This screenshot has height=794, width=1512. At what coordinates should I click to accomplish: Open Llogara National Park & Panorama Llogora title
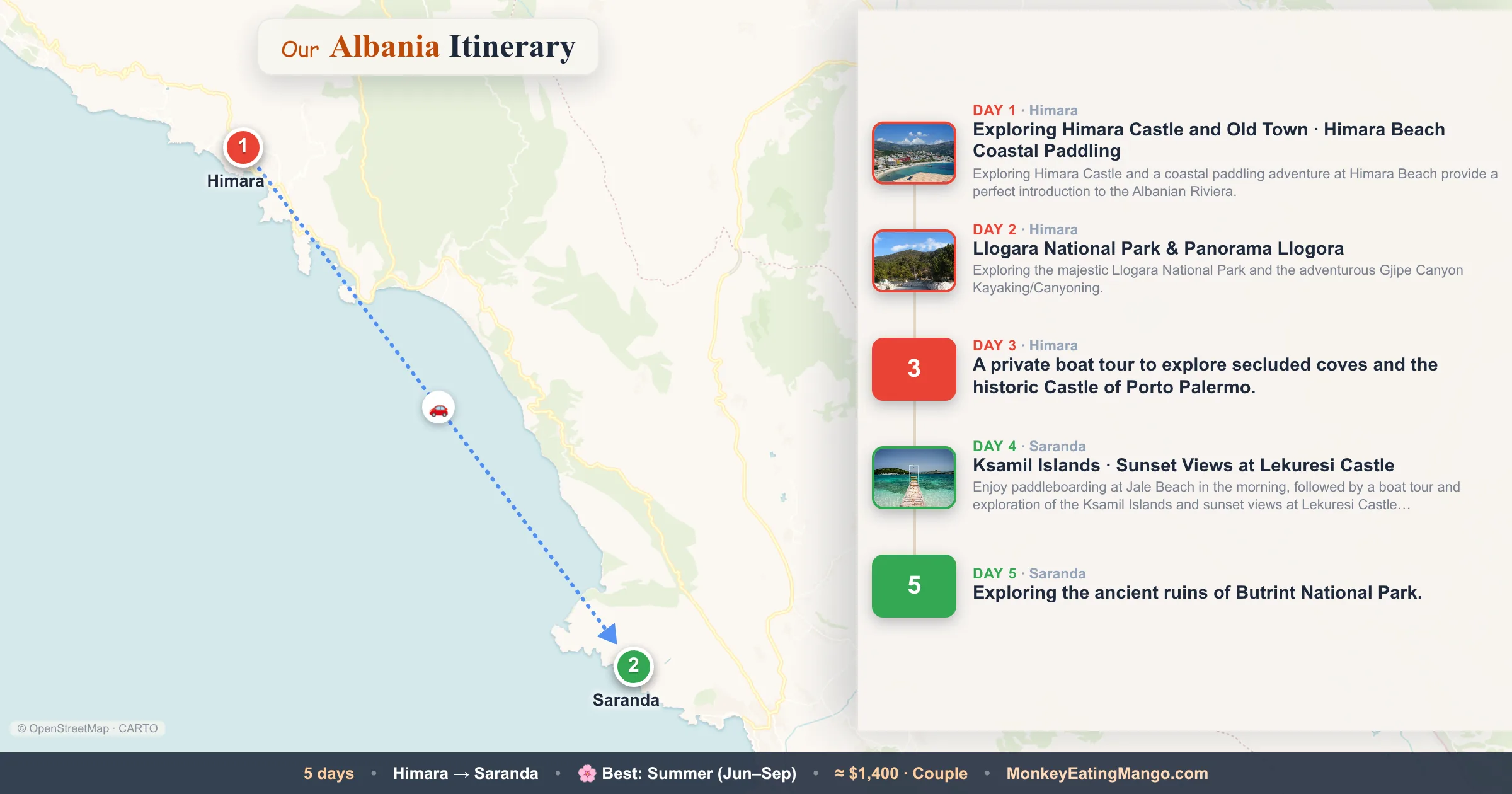click(x=1158, y=248)
